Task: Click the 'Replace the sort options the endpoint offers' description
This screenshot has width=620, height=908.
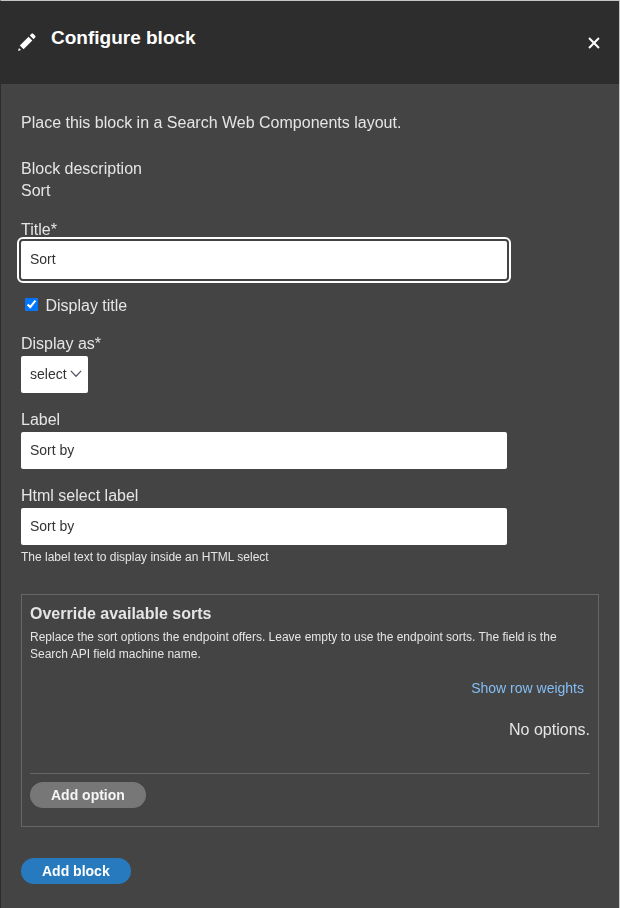Action: click(293, 645)
